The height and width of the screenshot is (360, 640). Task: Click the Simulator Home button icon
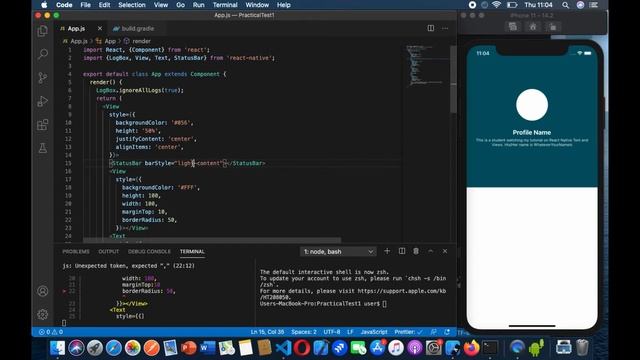533,27
